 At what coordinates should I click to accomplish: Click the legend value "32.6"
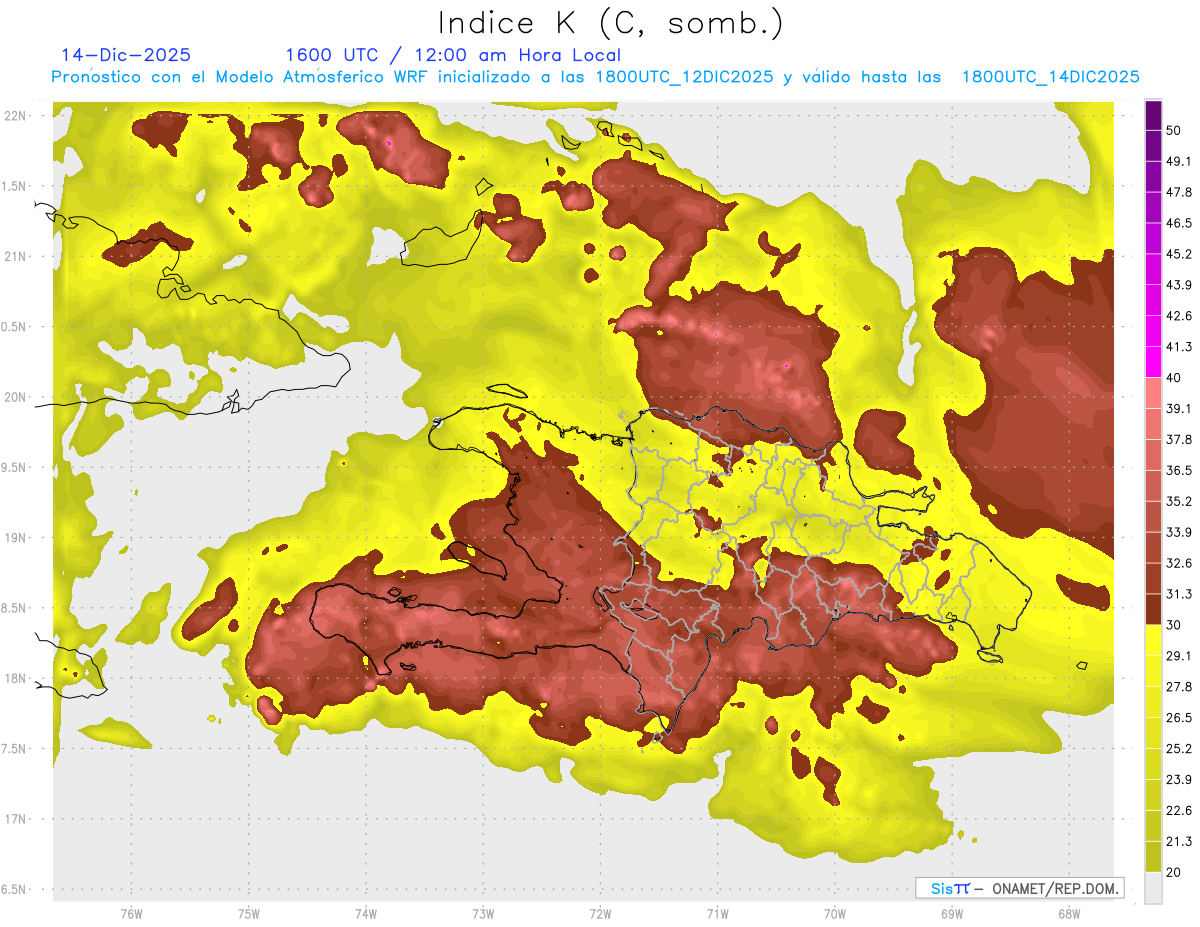(1178, 563)
